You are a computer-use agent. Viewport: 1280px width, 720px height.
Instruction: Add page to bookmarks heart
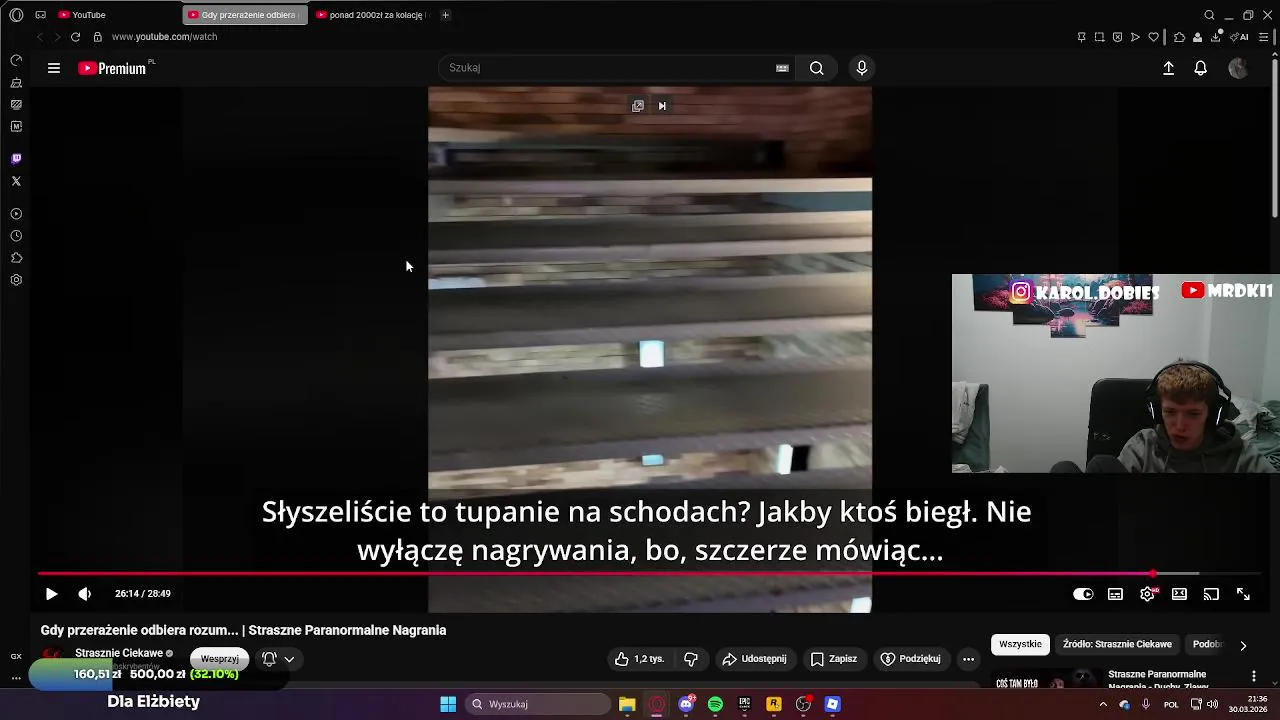click(x=1153, y=37)
